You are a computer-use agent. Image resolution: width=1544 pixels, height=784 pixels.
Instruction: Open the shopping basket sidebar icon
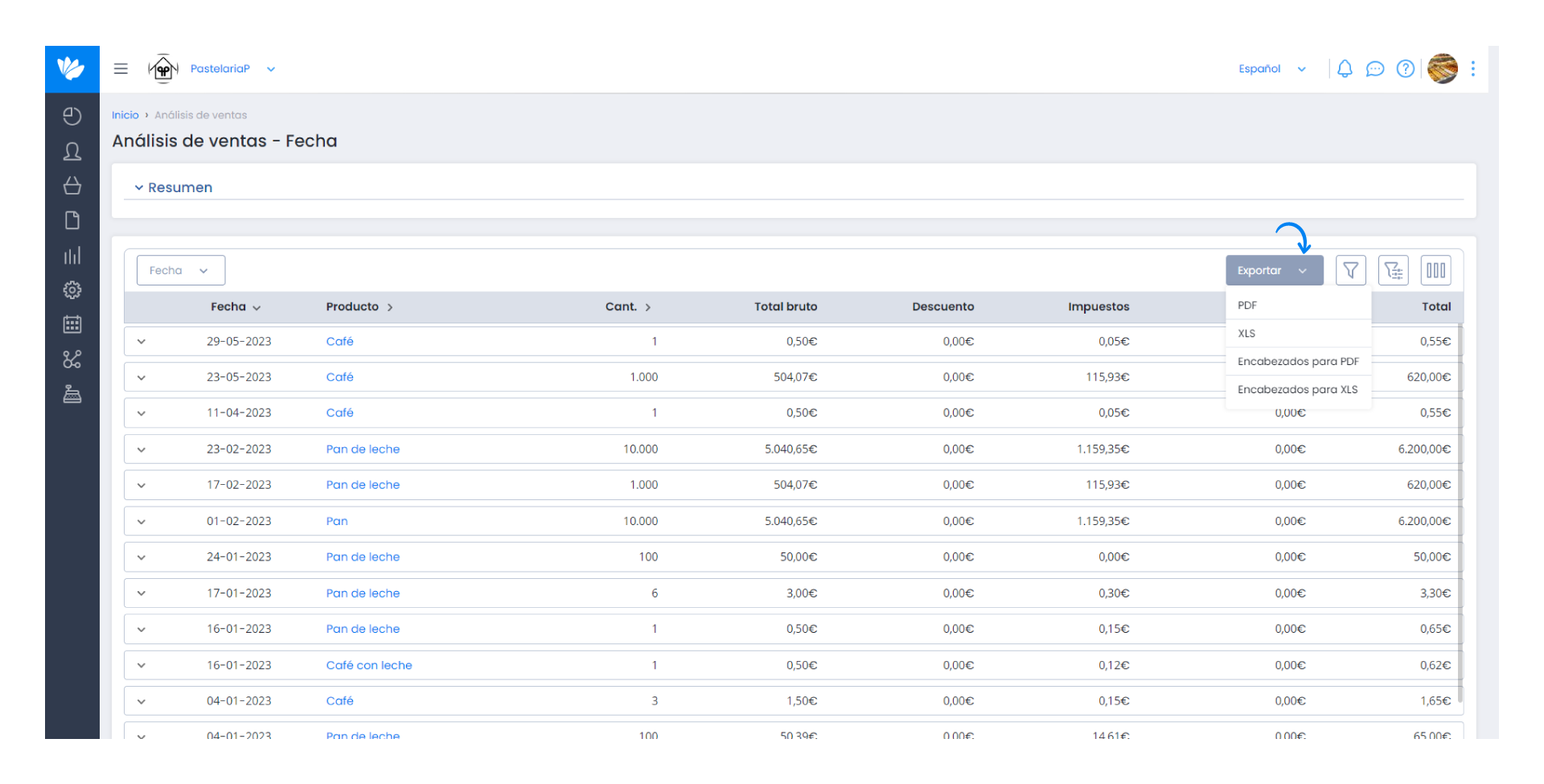pos(72,186)
